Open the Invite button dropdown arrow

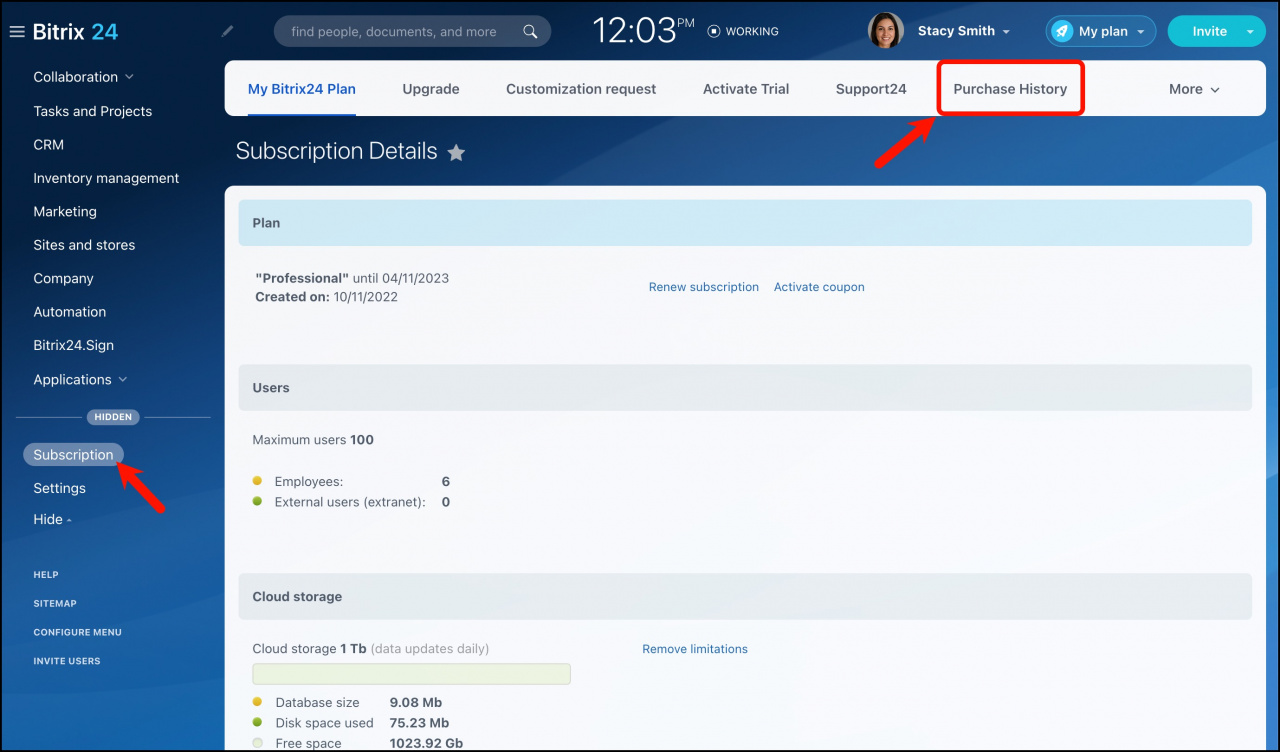point(1250,31)
